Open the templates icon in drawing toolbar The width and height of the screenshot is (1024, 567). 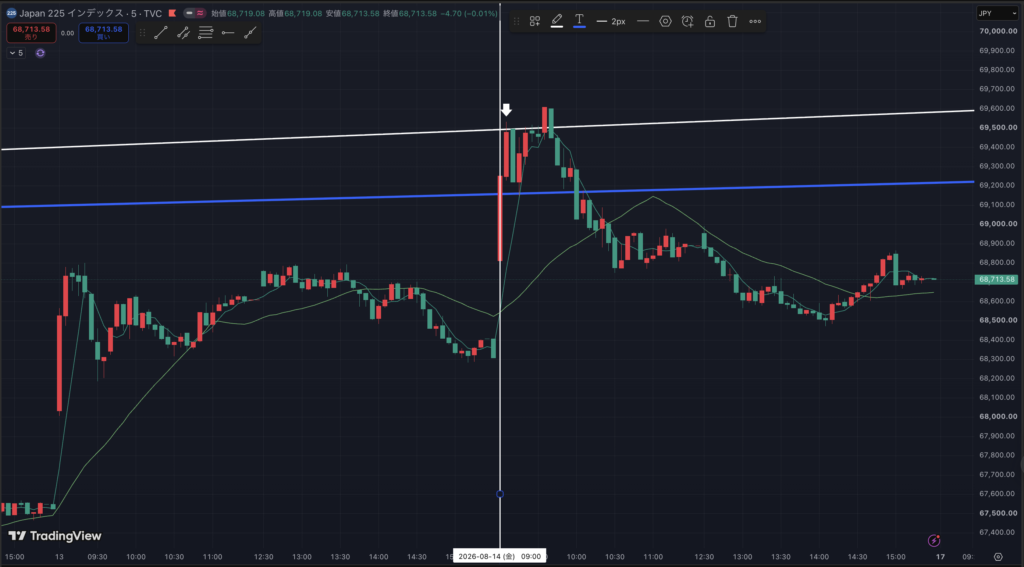534,22
